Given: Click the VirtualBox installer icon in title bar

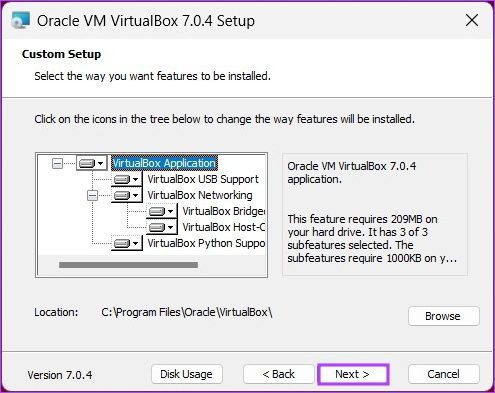Looking at the screenshot, I should point(21,20).
